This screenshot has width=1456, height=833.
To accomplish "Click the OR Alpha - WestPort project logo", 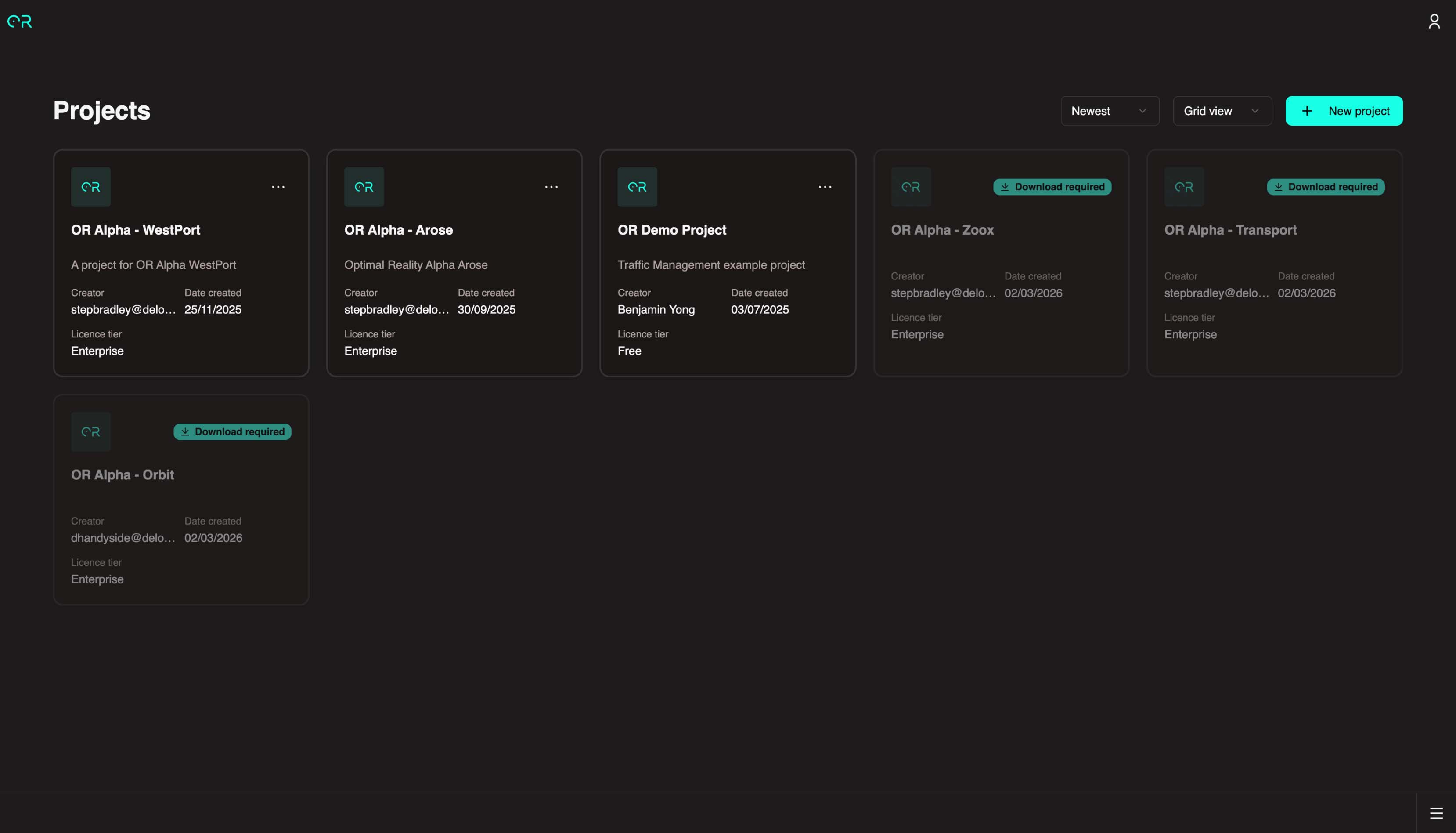I will coord(91,187).
